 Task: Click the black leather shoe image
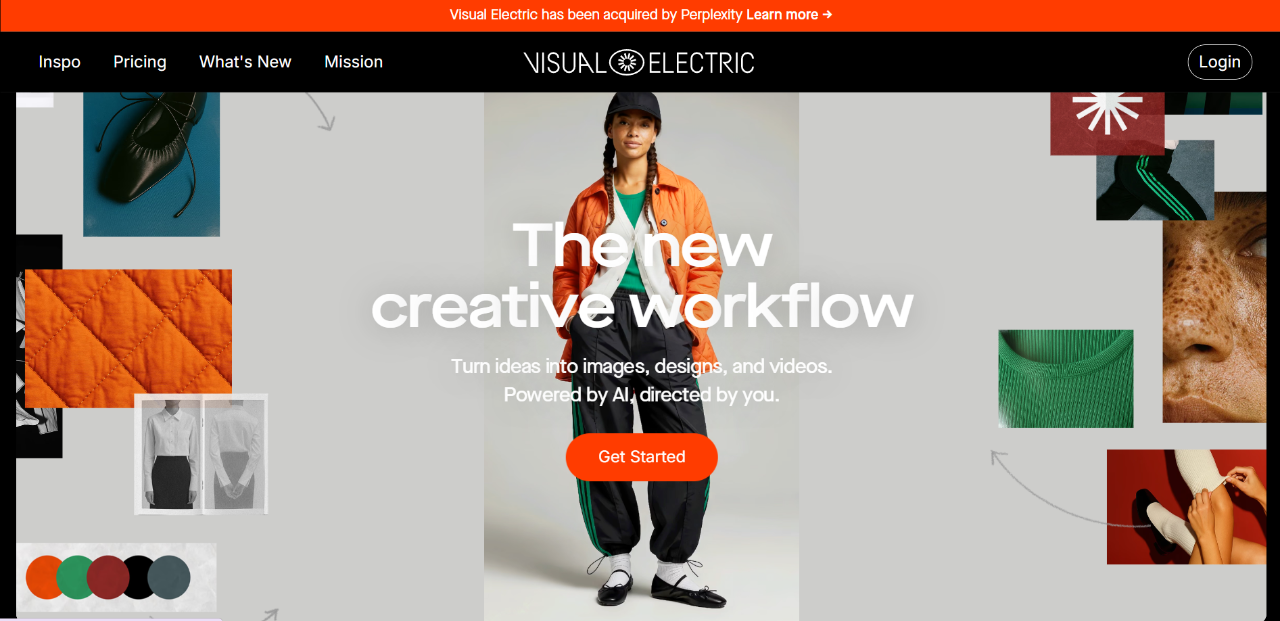coord(151,164)
